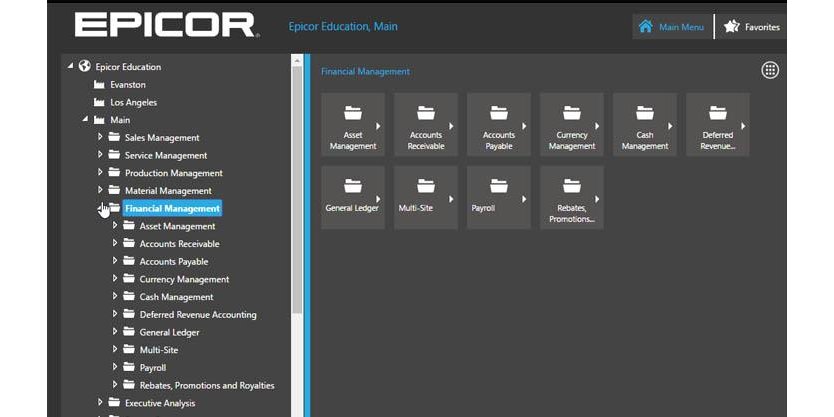Screen dimensions: 834x417
Task: Click the Epicor Education, Main header link
Action: pyautogui.click(x=343, y=27)
